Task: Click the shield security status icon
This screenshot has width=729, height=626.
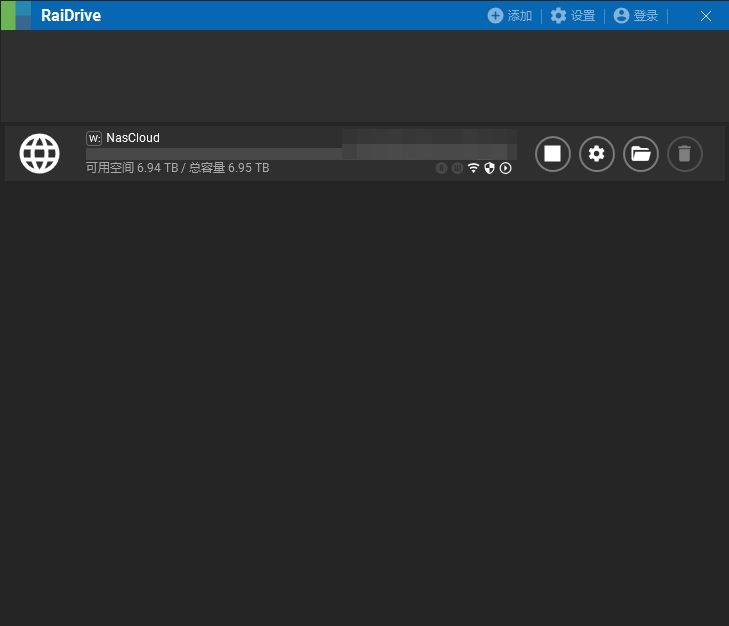Action: click(x=489, y=168)
